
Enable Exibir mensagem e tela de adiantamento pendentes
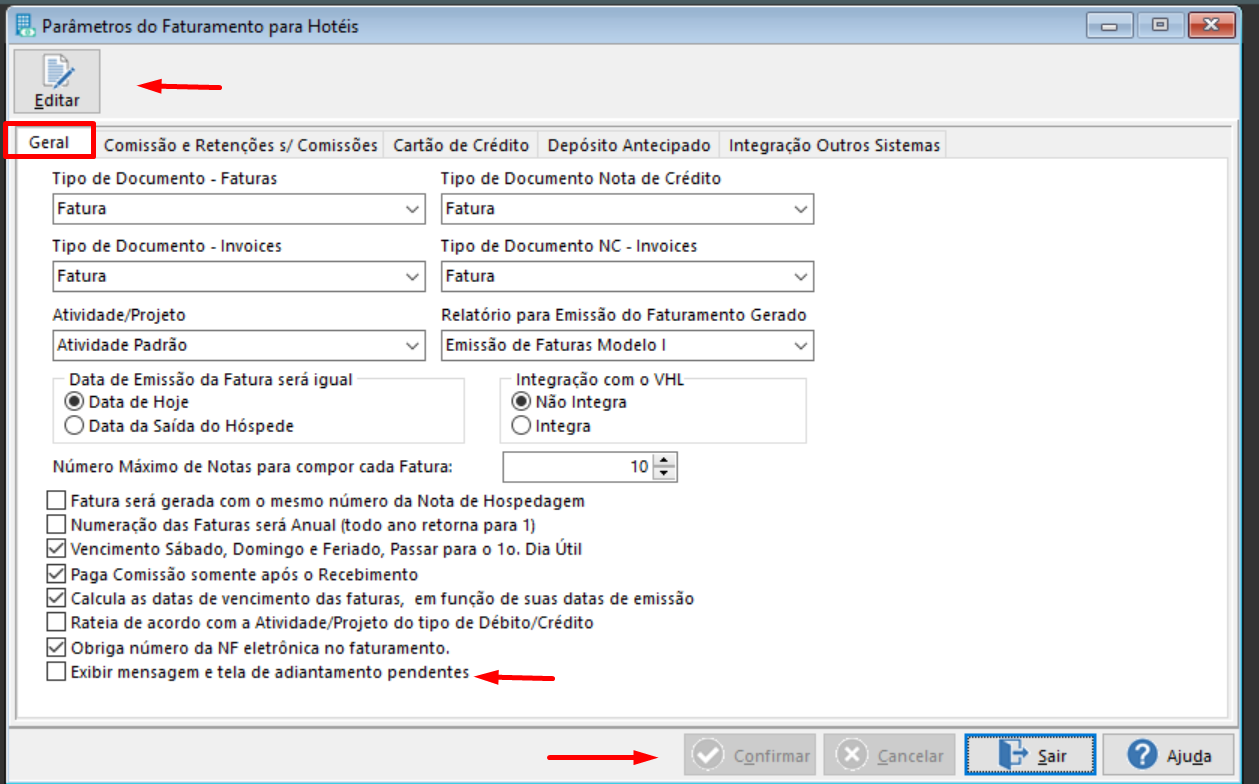[x=56, y=673]
